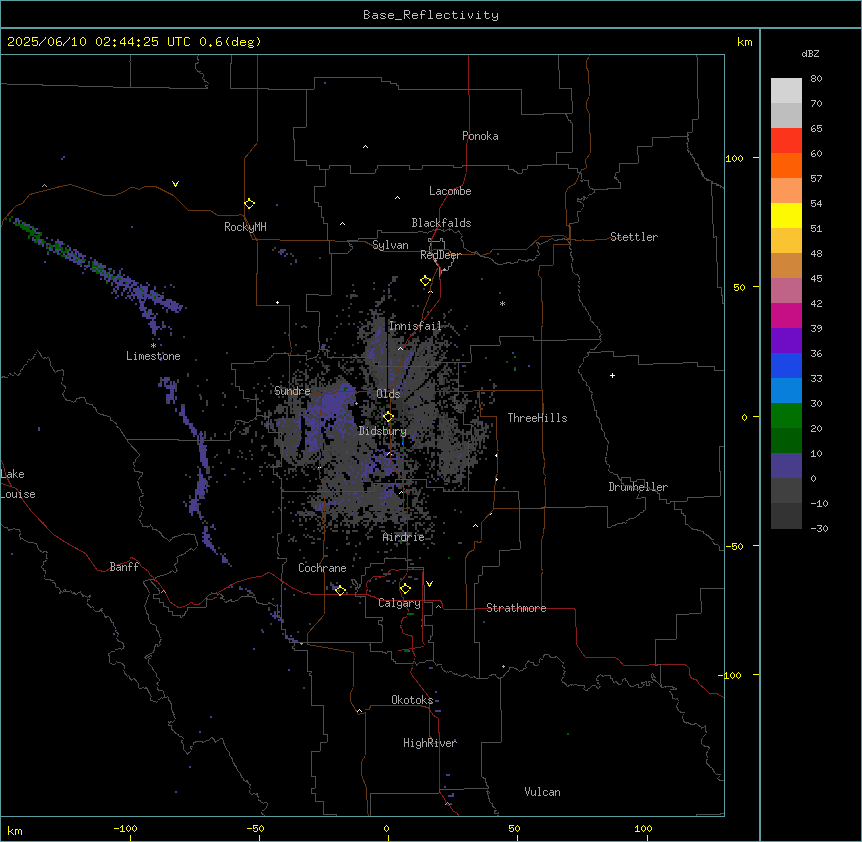Click the Okotoks label
This screenshot has height=842, width=862.
click(412, 700)
